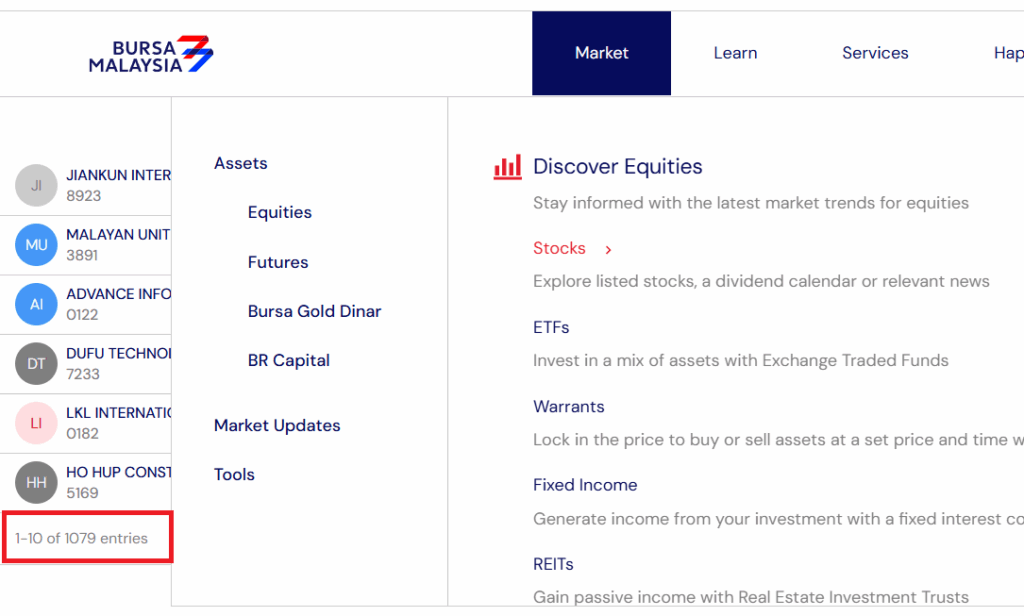
Task: Open the ETFs link
Action: 551,327
